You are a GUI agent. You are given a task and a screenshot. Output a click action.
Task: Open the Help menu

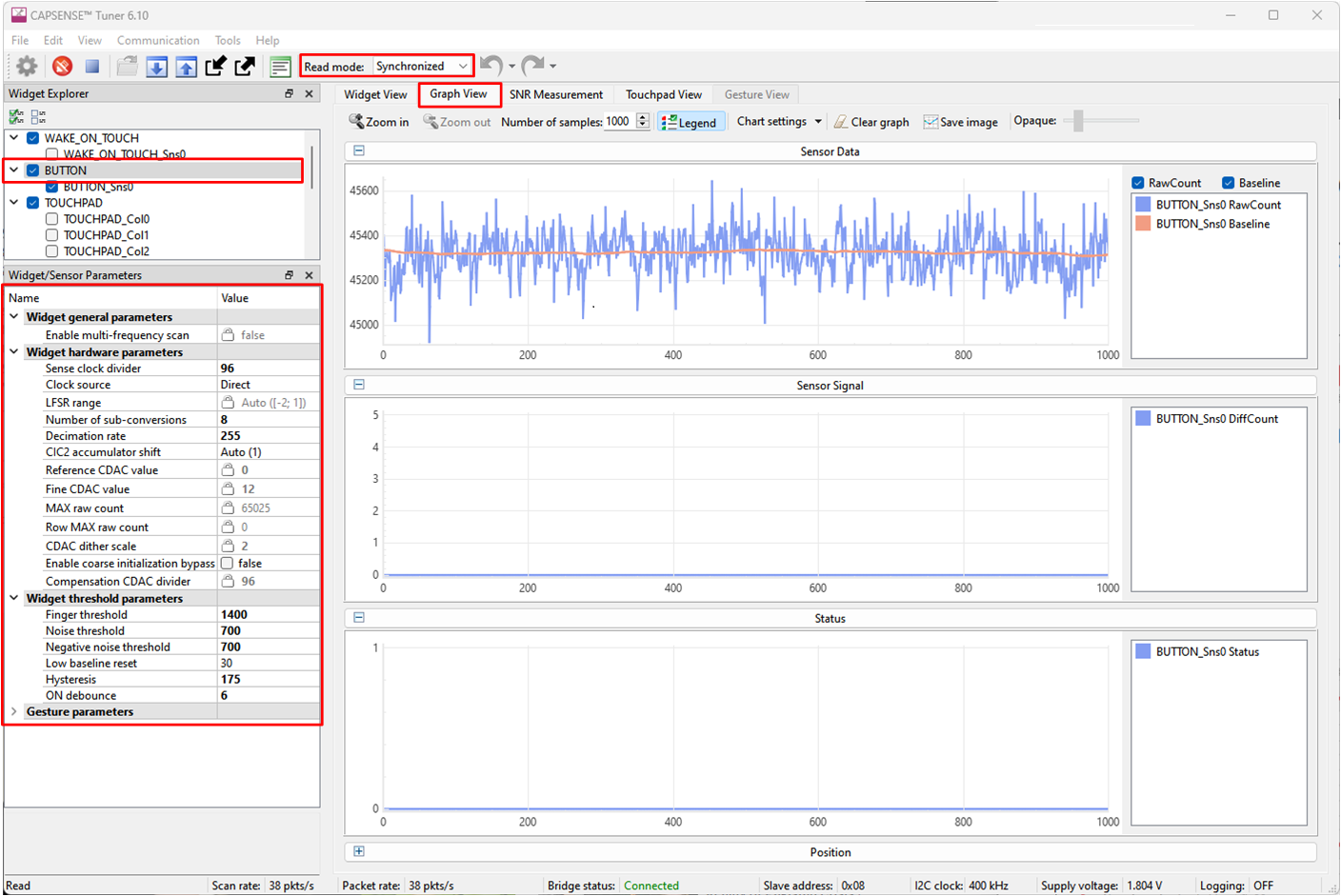click(x=268, y=40)
